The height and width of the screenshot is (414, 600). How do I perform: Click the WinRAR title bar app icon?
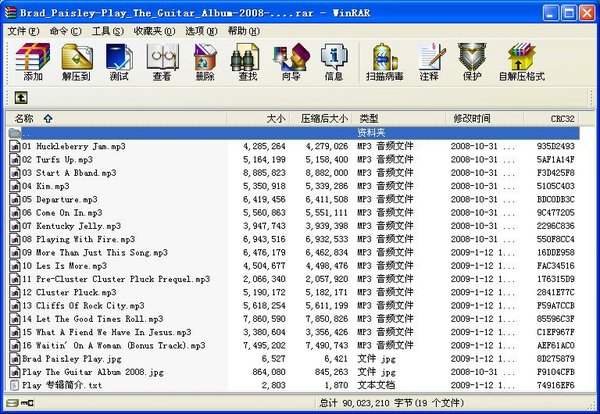[x=11, y=12]
